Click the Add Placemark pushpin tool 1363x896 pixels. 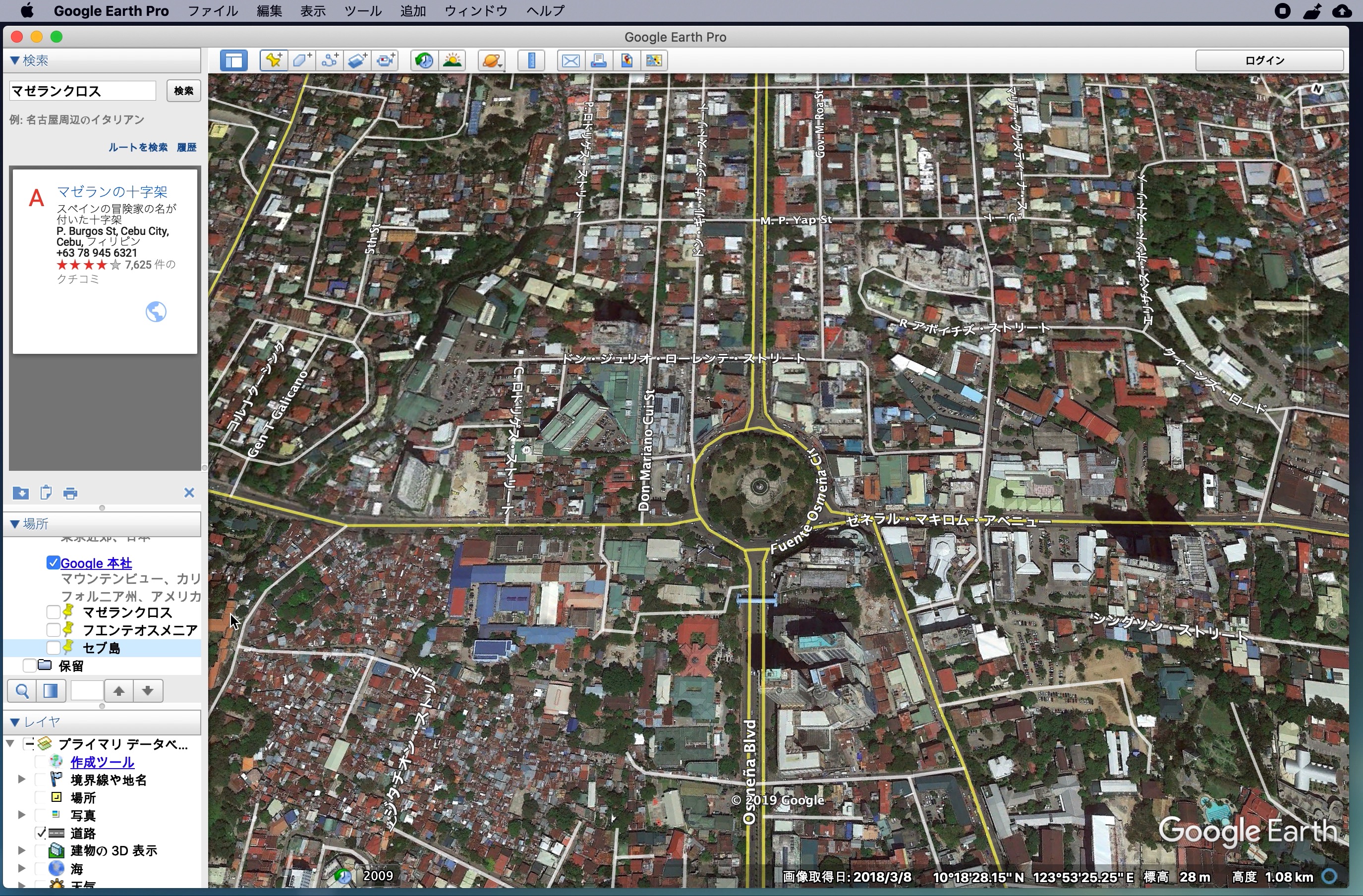[x=274, y=60]
